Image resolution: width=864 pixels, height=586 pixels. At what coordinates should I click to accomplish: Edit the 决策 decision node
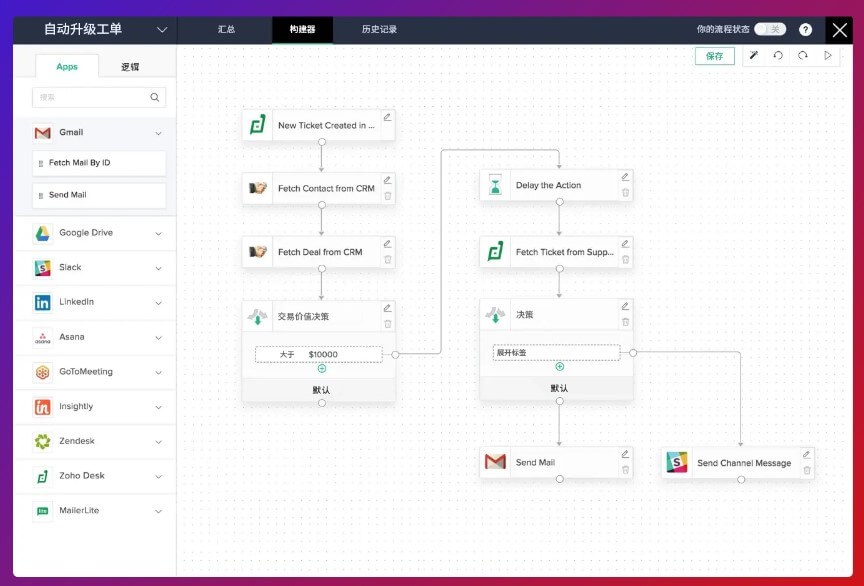[x=625, y=307]
